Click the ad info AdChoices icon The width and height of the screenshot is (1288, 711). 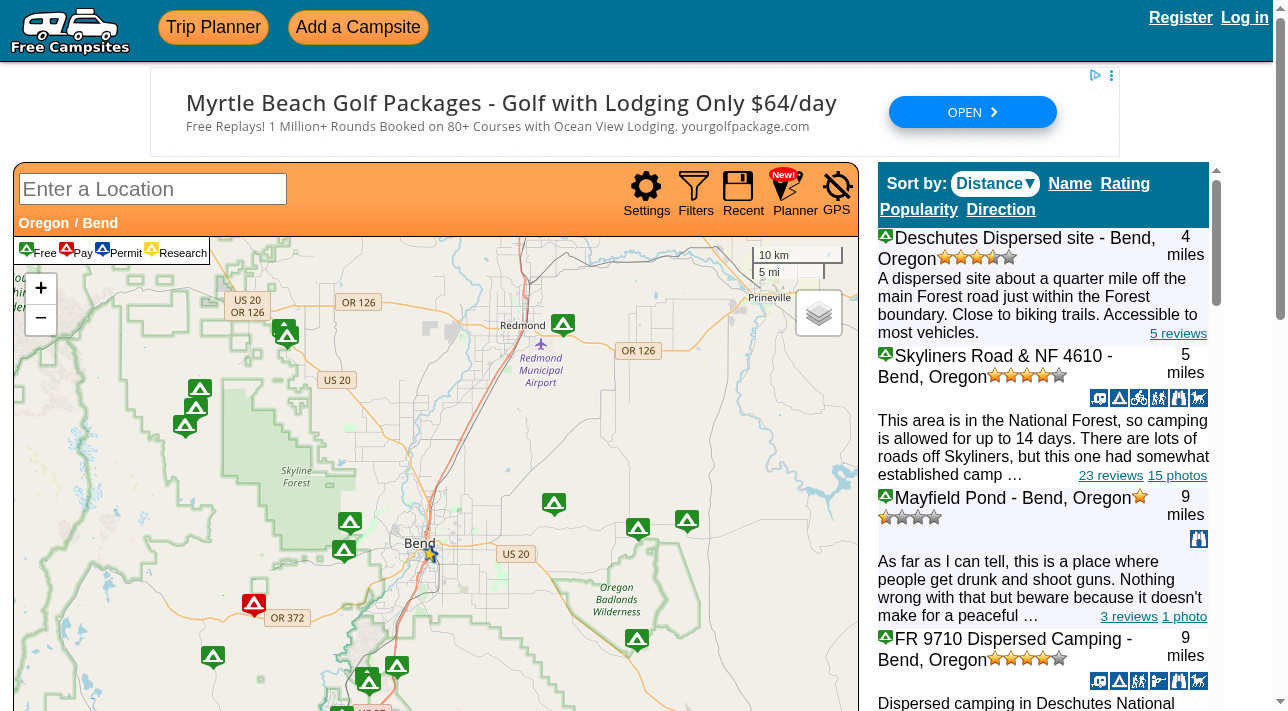(x=1095, y=75)
